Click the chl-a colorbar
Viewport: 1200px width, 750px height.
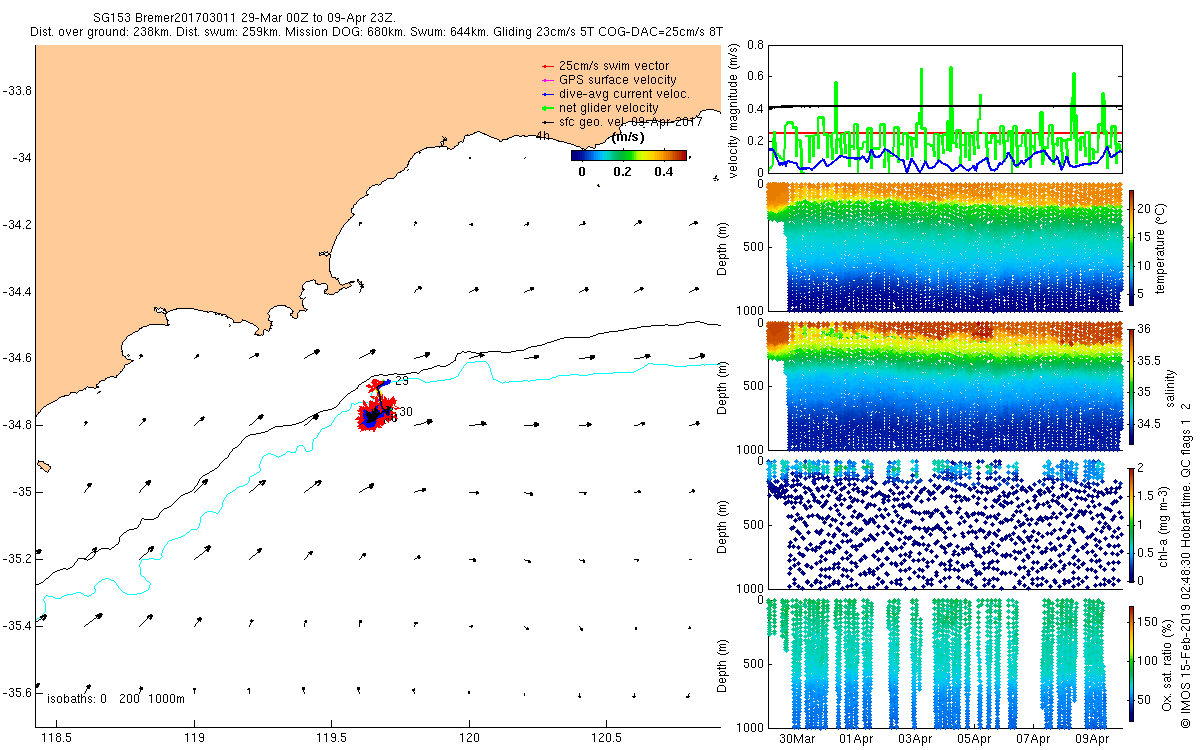[1132, 524]
